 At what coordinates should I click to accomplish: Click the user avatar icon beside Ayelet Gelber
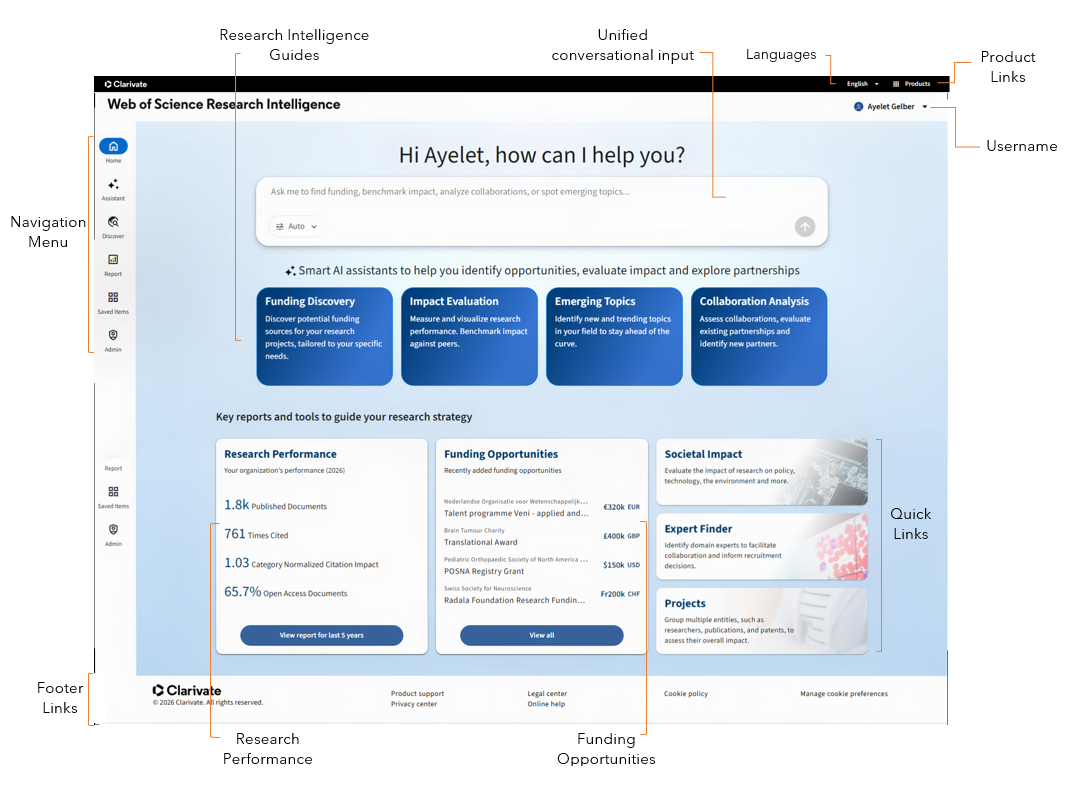pos(859,107)
